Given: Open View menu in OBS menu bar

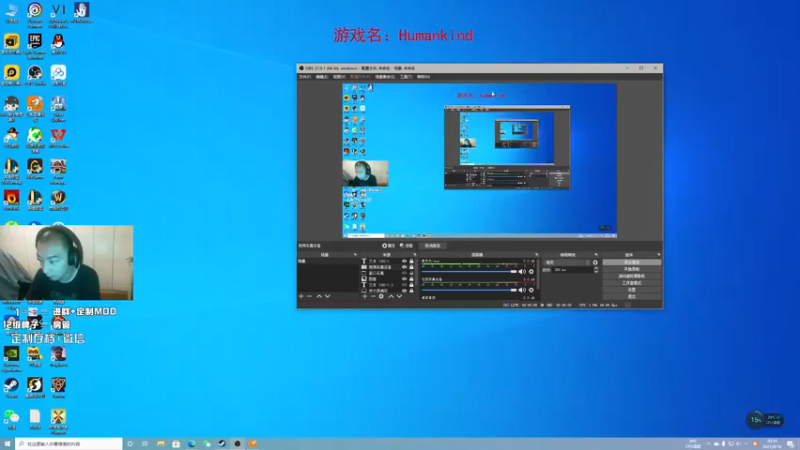Looking at the screenshot, I should (339, 77).
